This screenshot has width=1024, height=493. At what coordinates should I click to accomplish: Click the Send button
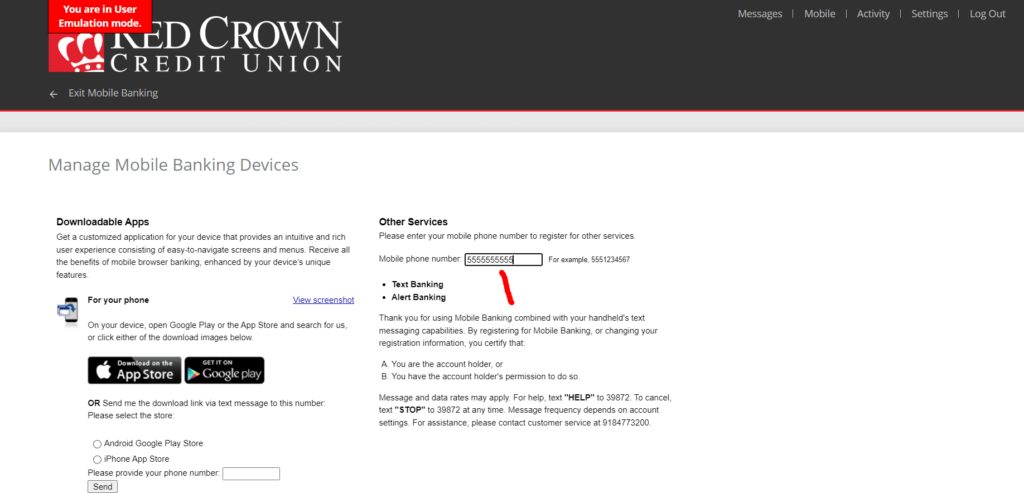click(103, 487)
